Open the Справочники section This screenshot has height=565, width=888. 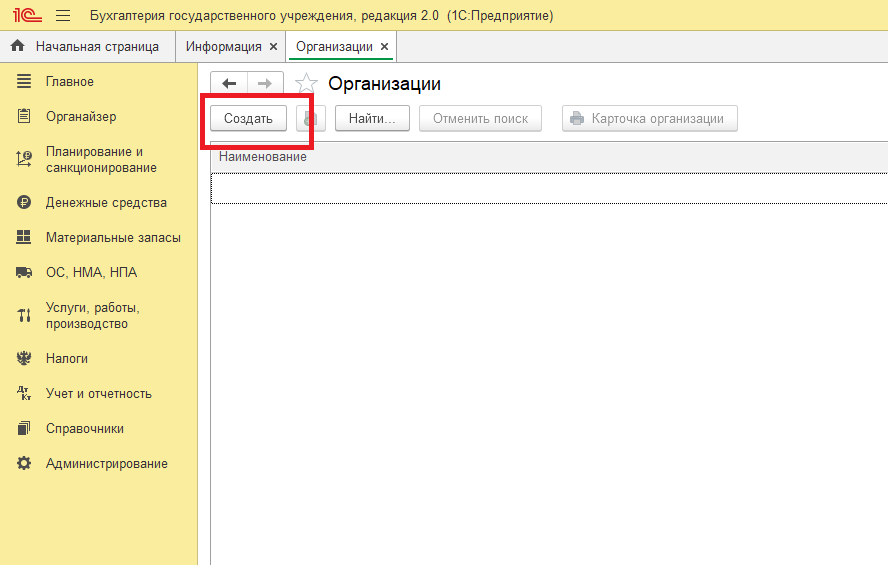click(x=85, y=429)
